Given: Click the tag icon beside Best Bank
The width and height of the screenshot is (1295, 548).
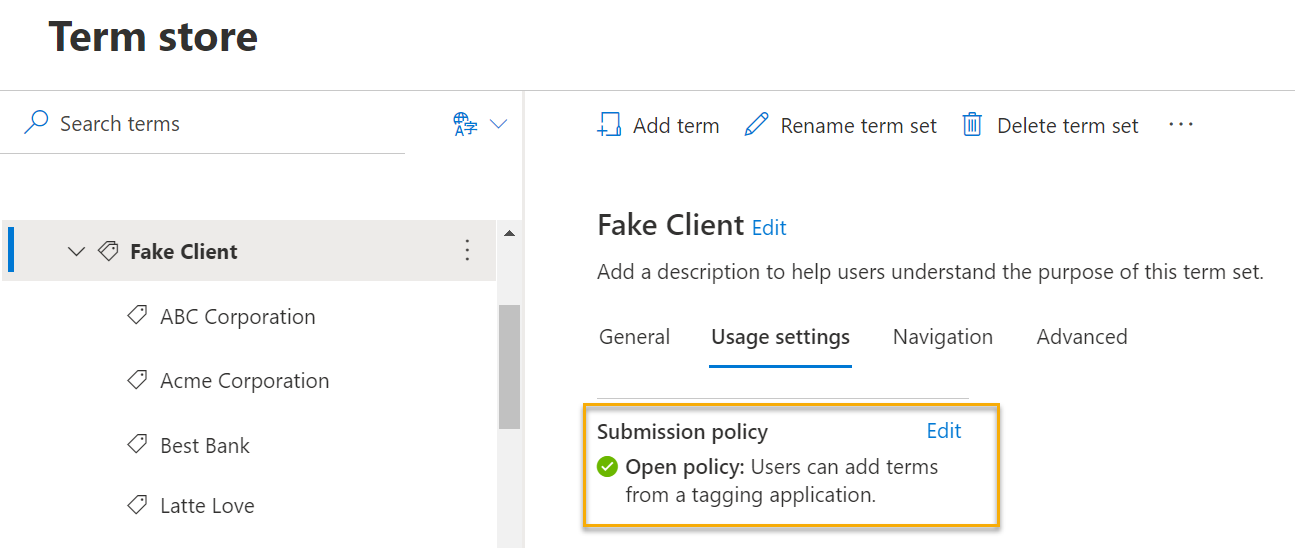Looking at the screenshot, I should click(138, 445).
